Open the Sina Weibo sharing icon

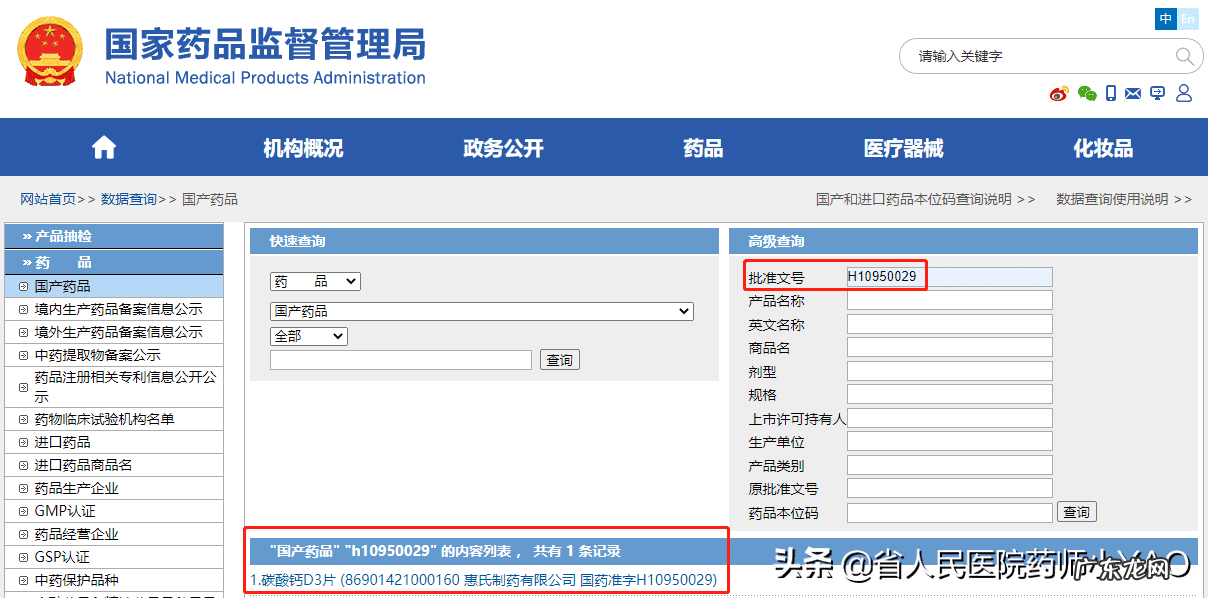tap(1059, 93)
